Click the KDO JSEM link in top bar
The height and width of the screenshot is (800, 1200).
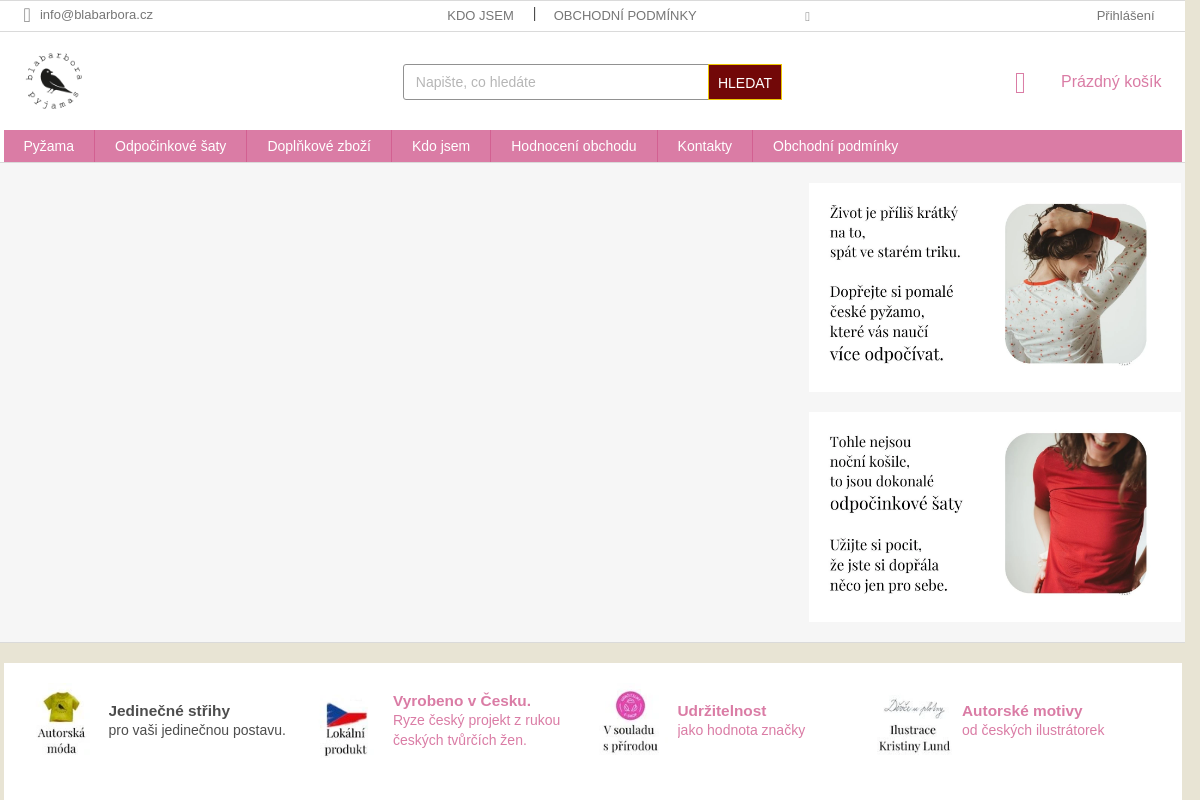tap(480, 15)
